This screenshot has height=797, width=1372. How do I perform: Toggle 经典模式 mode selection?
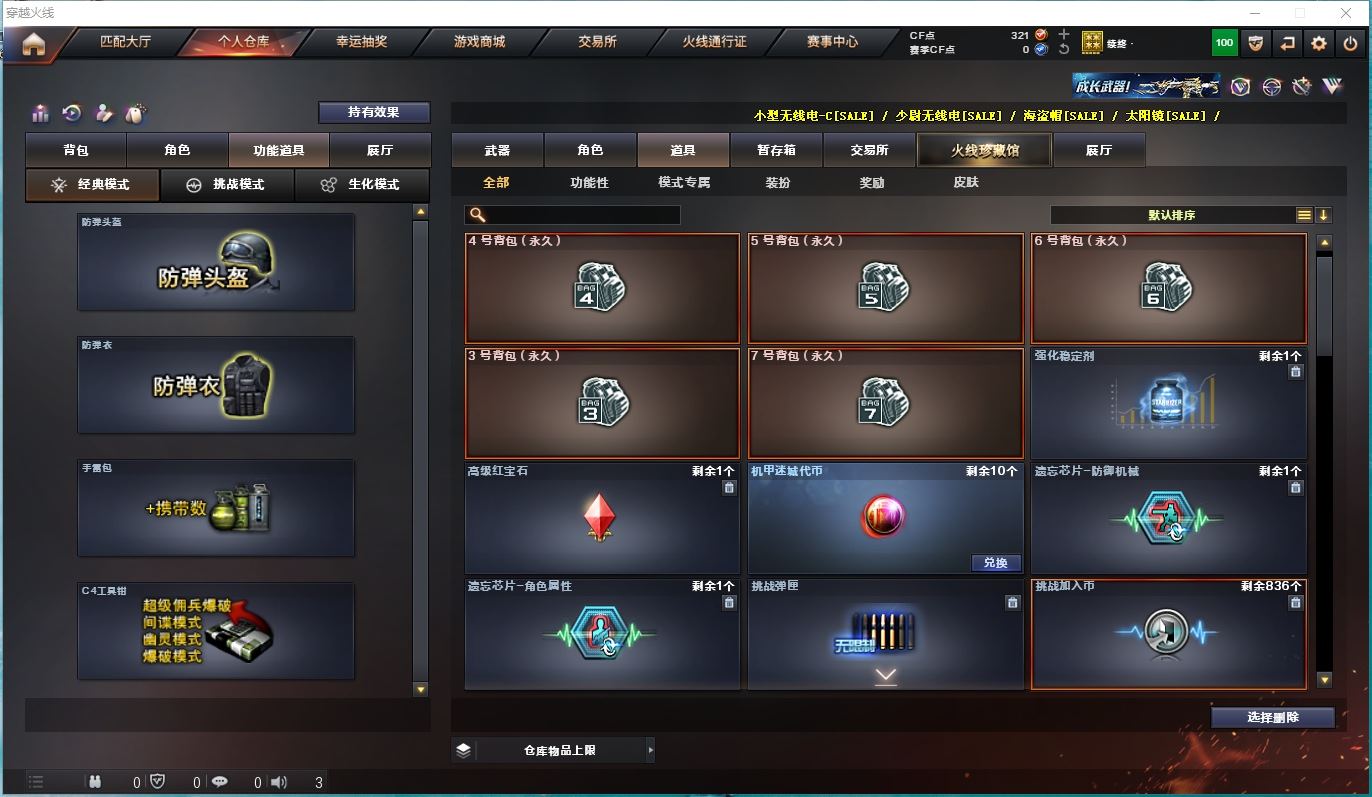[92, 185]
